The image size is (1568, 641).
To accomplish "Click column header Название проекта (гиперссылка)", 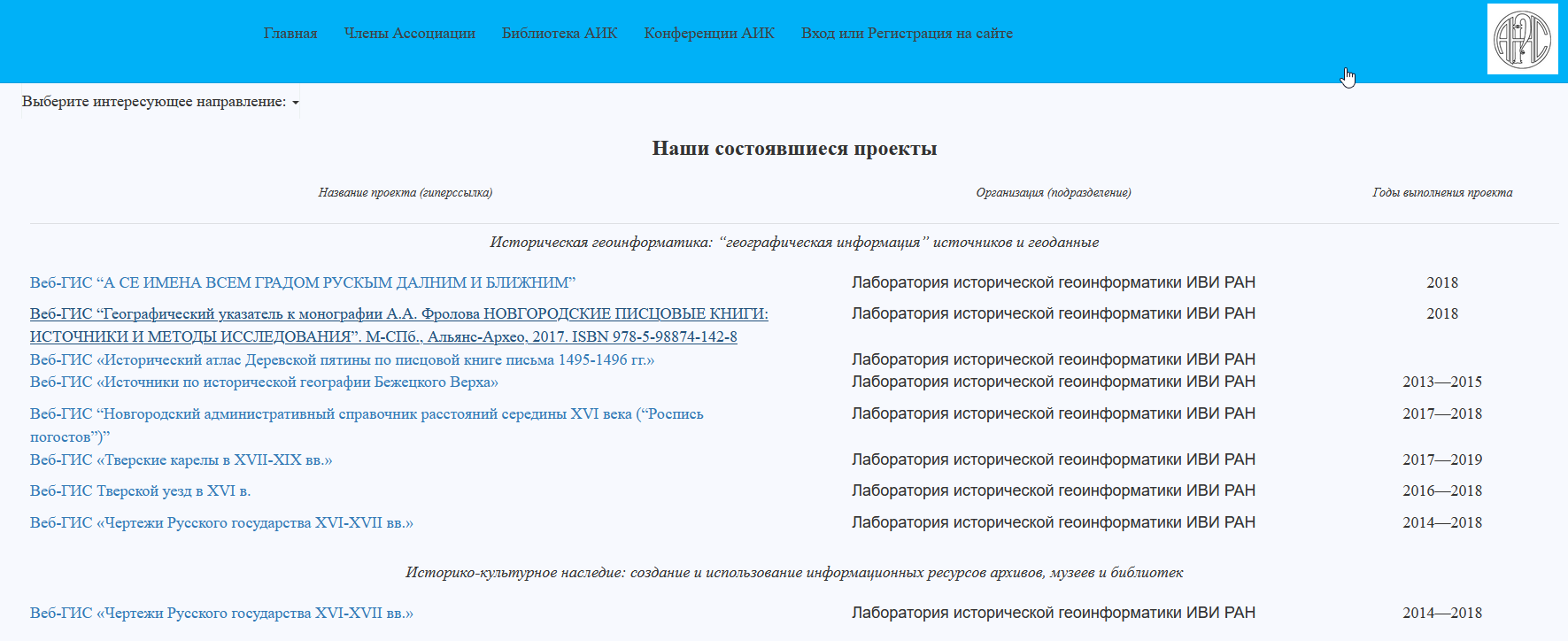I will tap(406, 192).
